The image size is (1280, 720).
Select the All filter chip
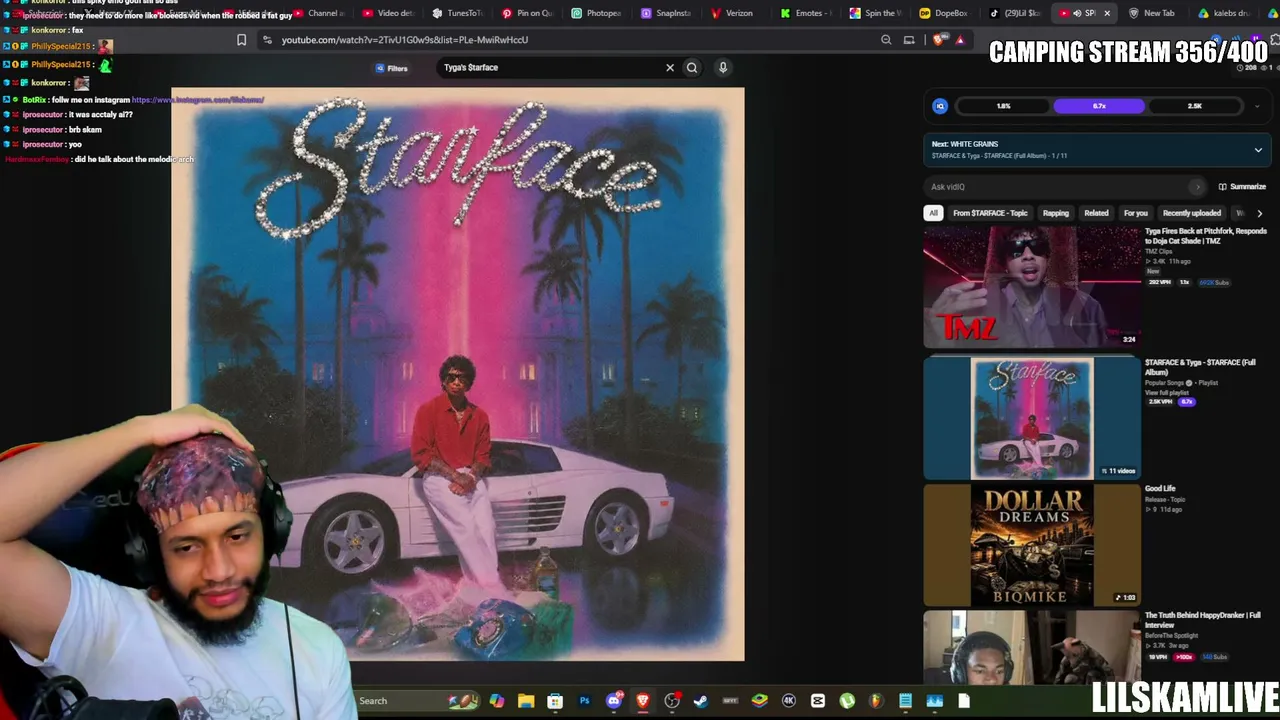(x=933, y=213)
